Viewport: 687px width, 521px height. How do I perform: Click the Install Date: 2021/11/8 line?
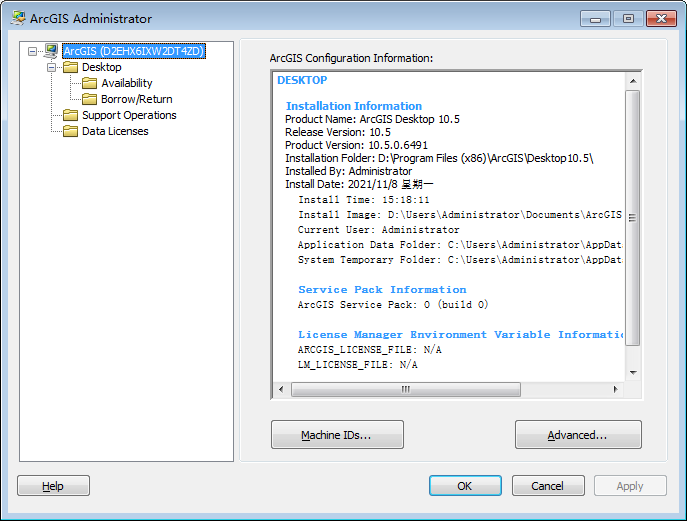359,184
